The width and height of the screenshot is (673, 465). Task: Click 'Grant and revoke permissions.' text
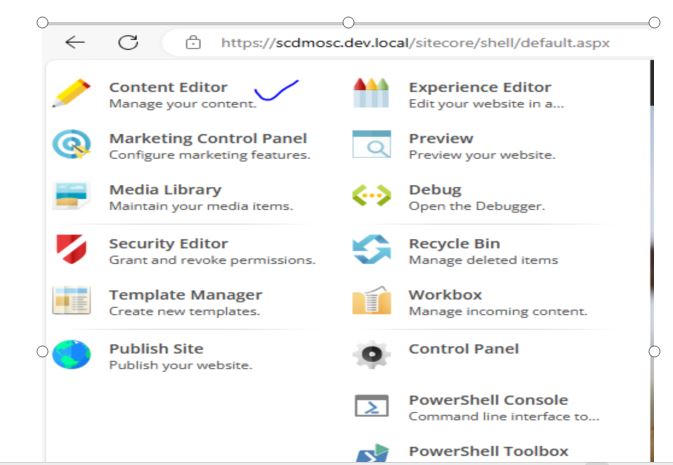(x=212, y=260)
